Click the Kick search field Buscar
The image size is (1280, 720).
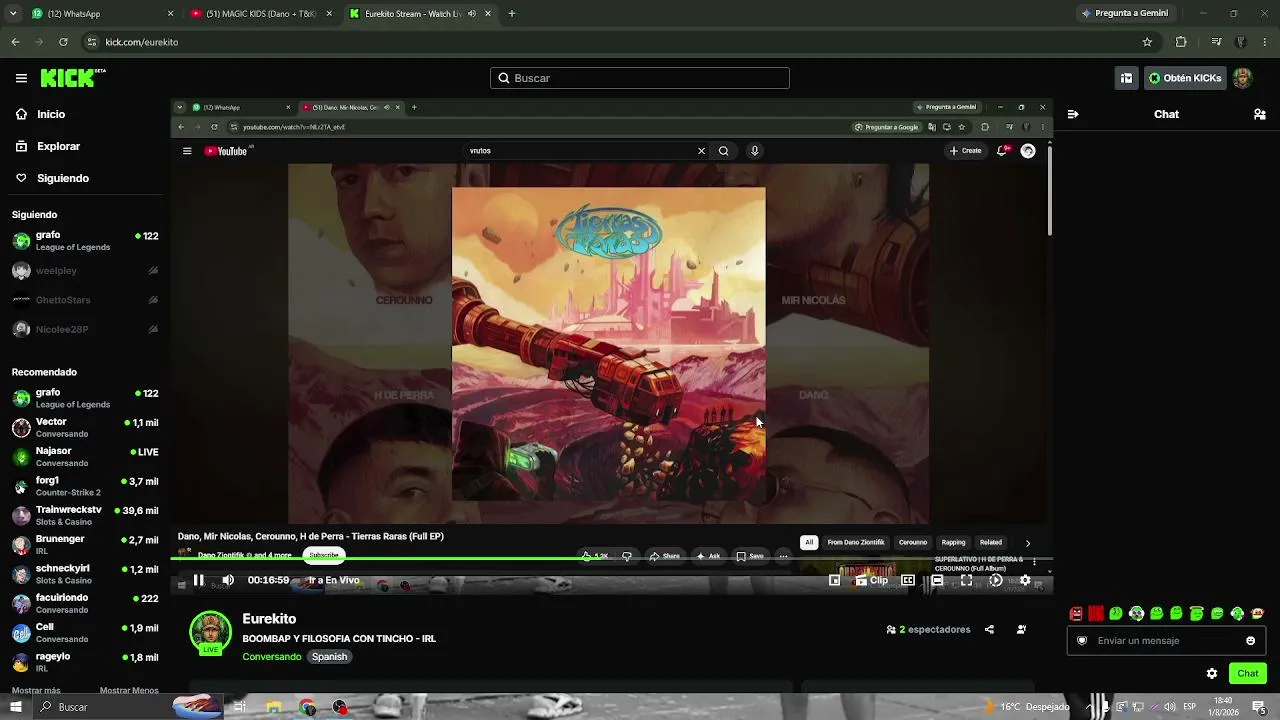click(x=640, y=78)
